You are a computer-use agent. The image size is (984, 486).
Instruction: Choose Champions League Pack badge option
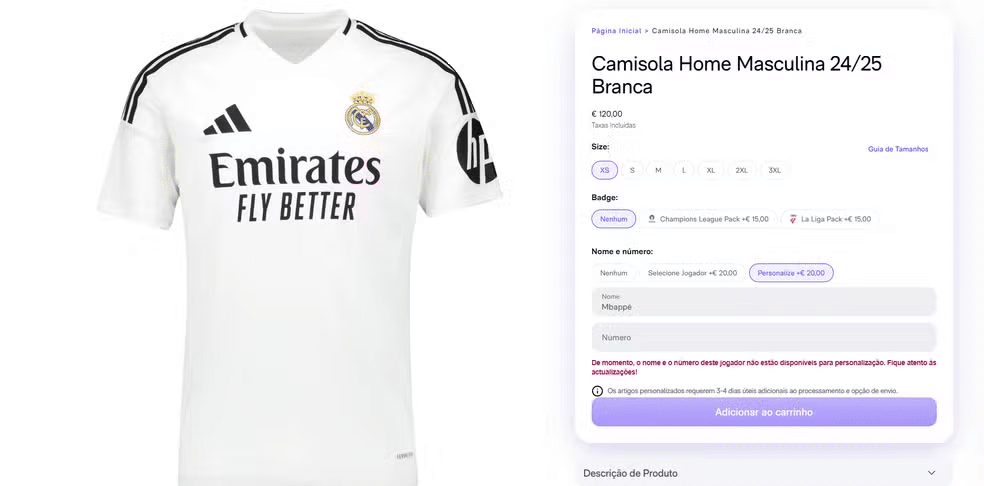click(x=708, y=219)
